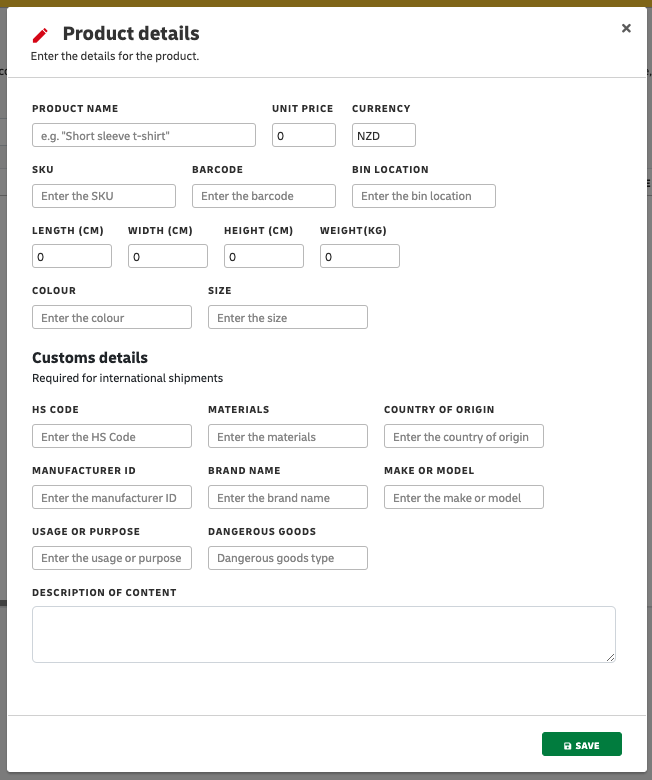Select the Bin Location field
This screenshot has height=780, width=652.
(x=424, y=196)
